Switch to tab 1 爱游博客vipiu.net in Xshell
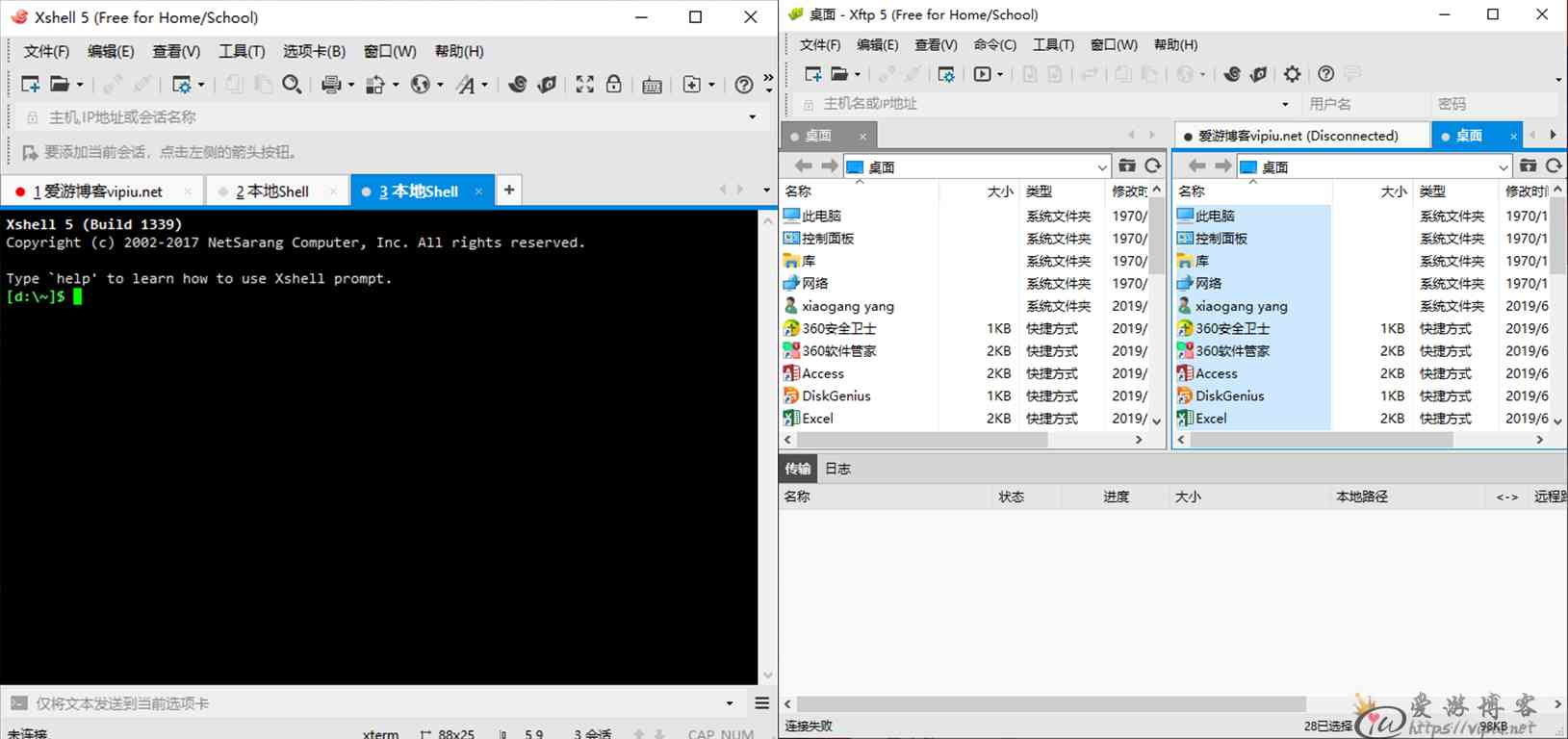The width and height of the screenshot is (1568, 739). click(102, 191)
